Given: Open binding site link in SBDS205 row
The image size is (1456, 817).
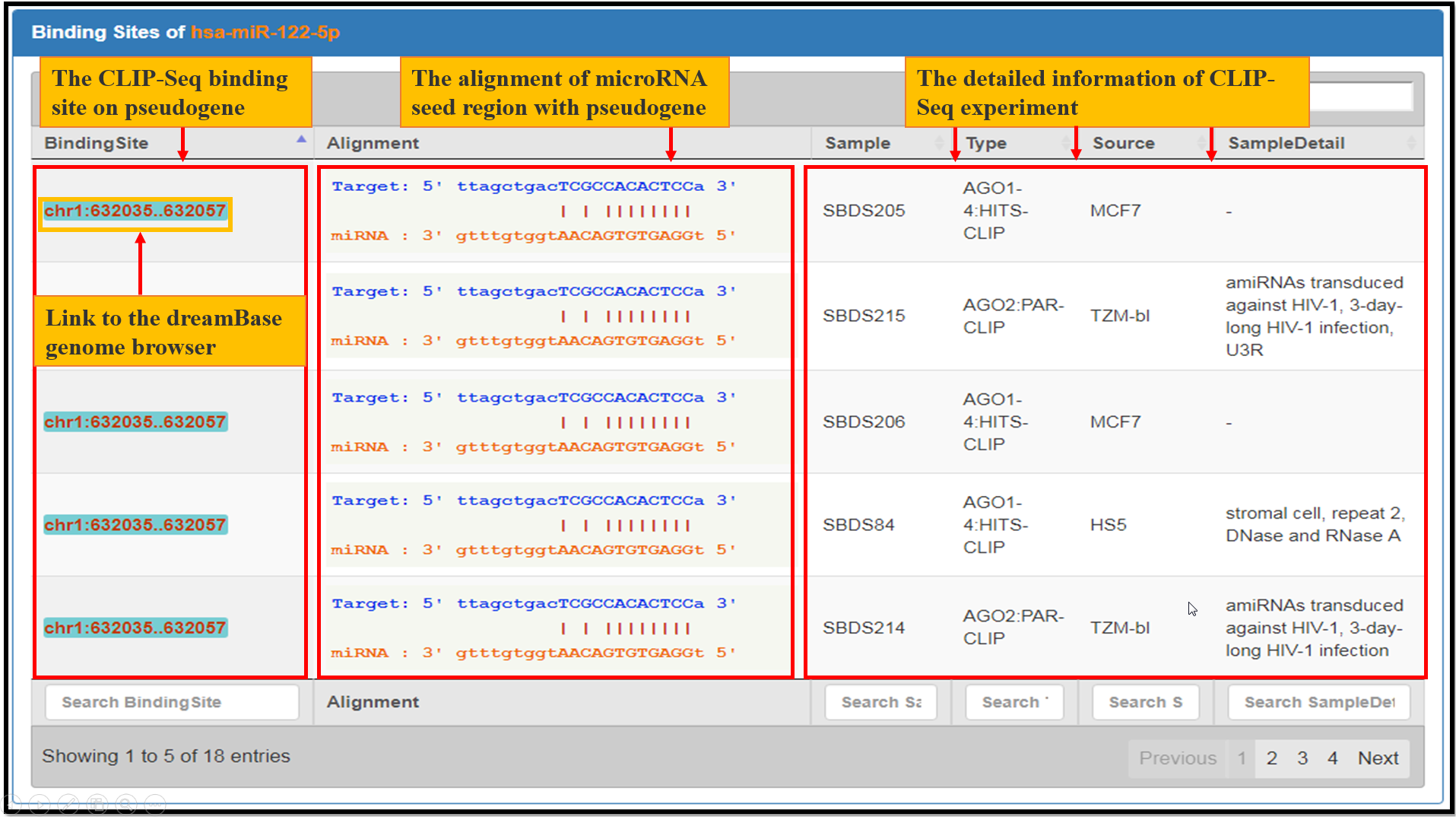Looking at the screenshot, I should click(135, 211).
